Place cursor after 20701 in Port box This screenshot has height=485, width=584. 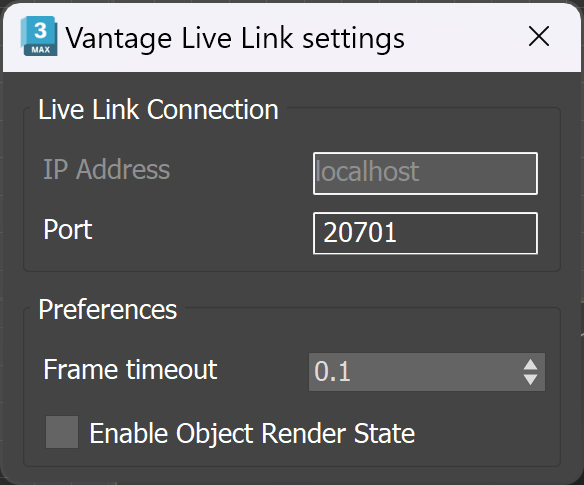tap(399, 233)
